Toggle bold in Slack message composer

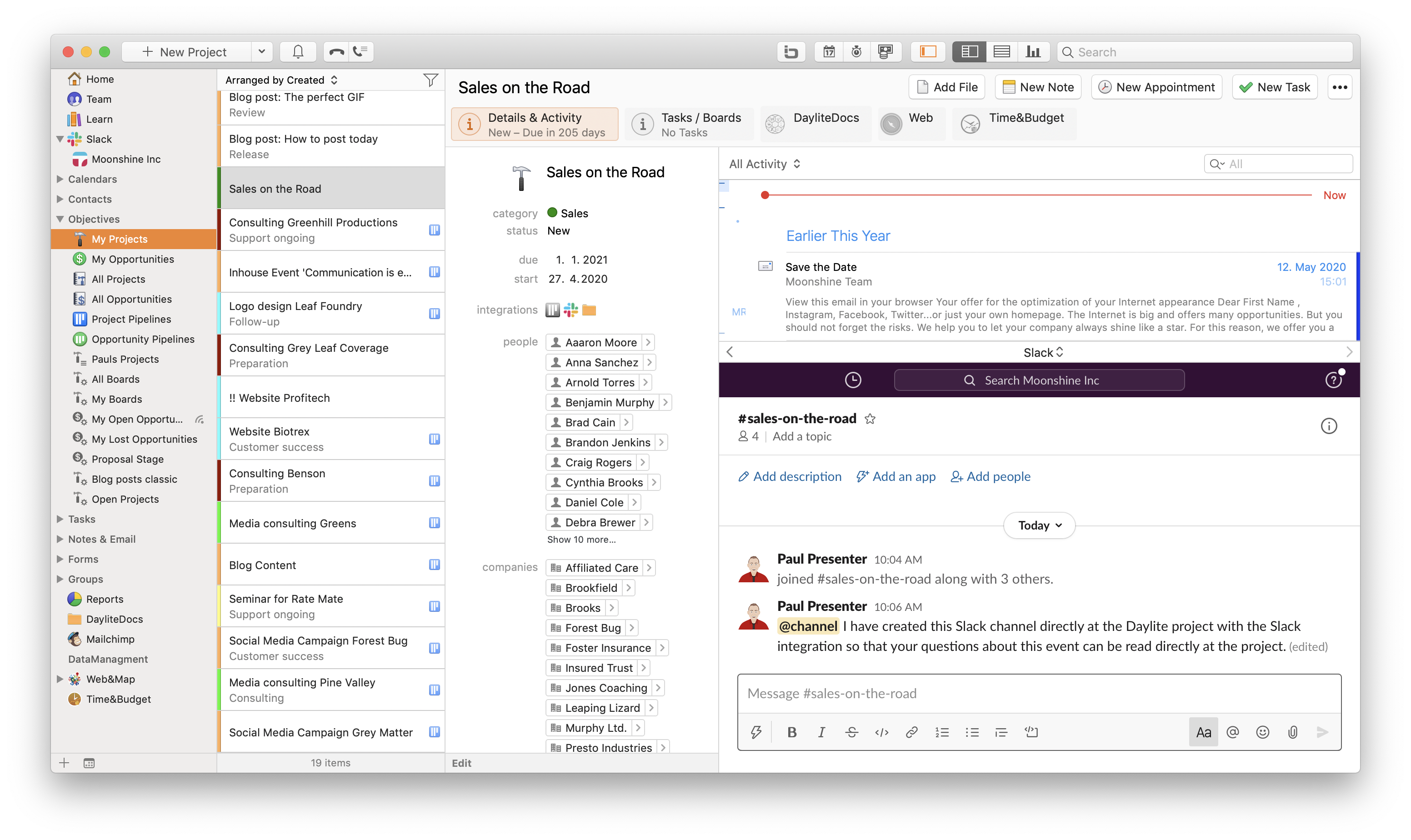791,732
